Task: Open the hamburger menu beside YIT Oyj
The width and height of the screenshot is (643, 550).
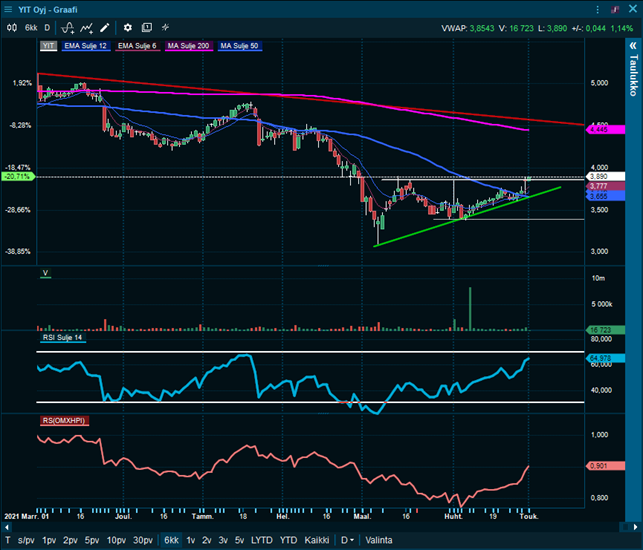Action: 10,9
